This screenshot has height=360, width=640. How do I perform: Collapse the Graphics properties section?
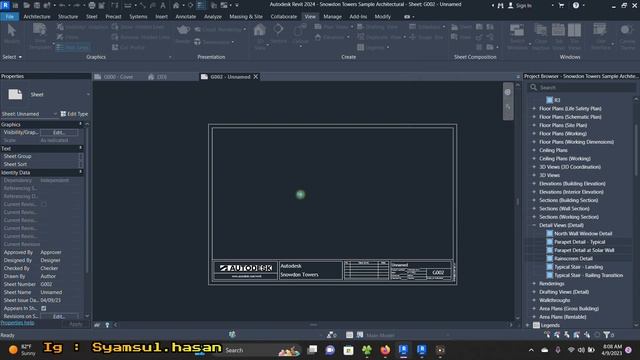[x=80, y=124]
